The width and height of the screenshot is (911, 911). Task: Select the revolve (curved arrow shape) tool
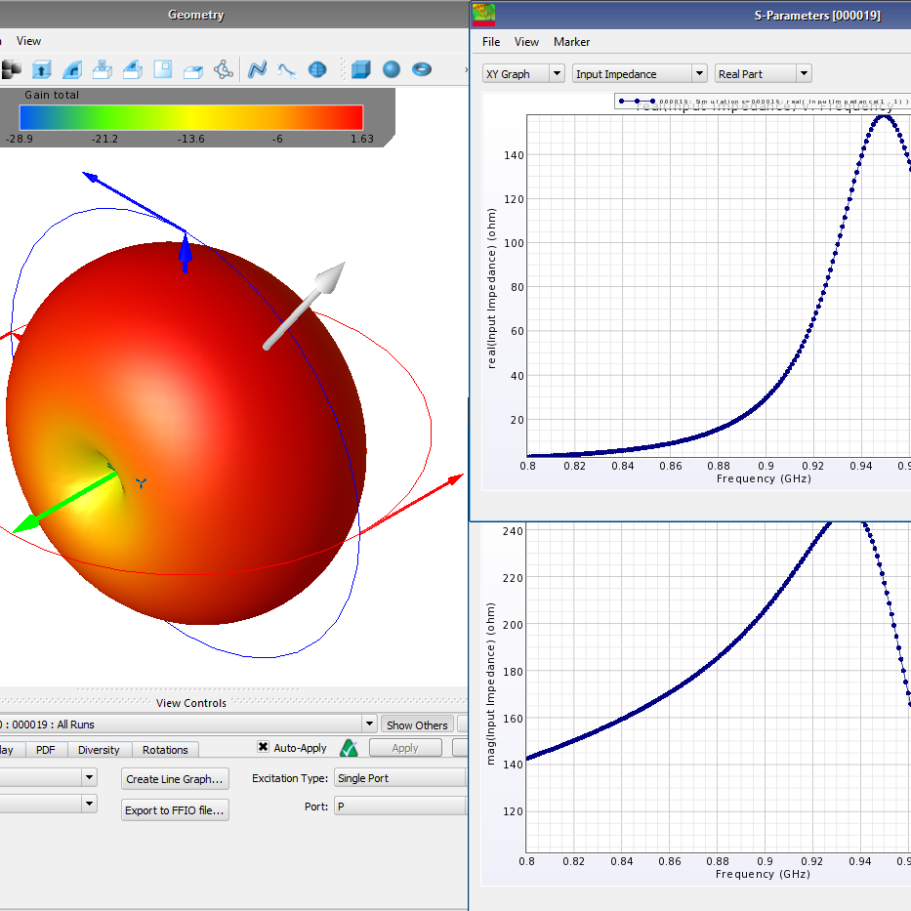[72, 70]
